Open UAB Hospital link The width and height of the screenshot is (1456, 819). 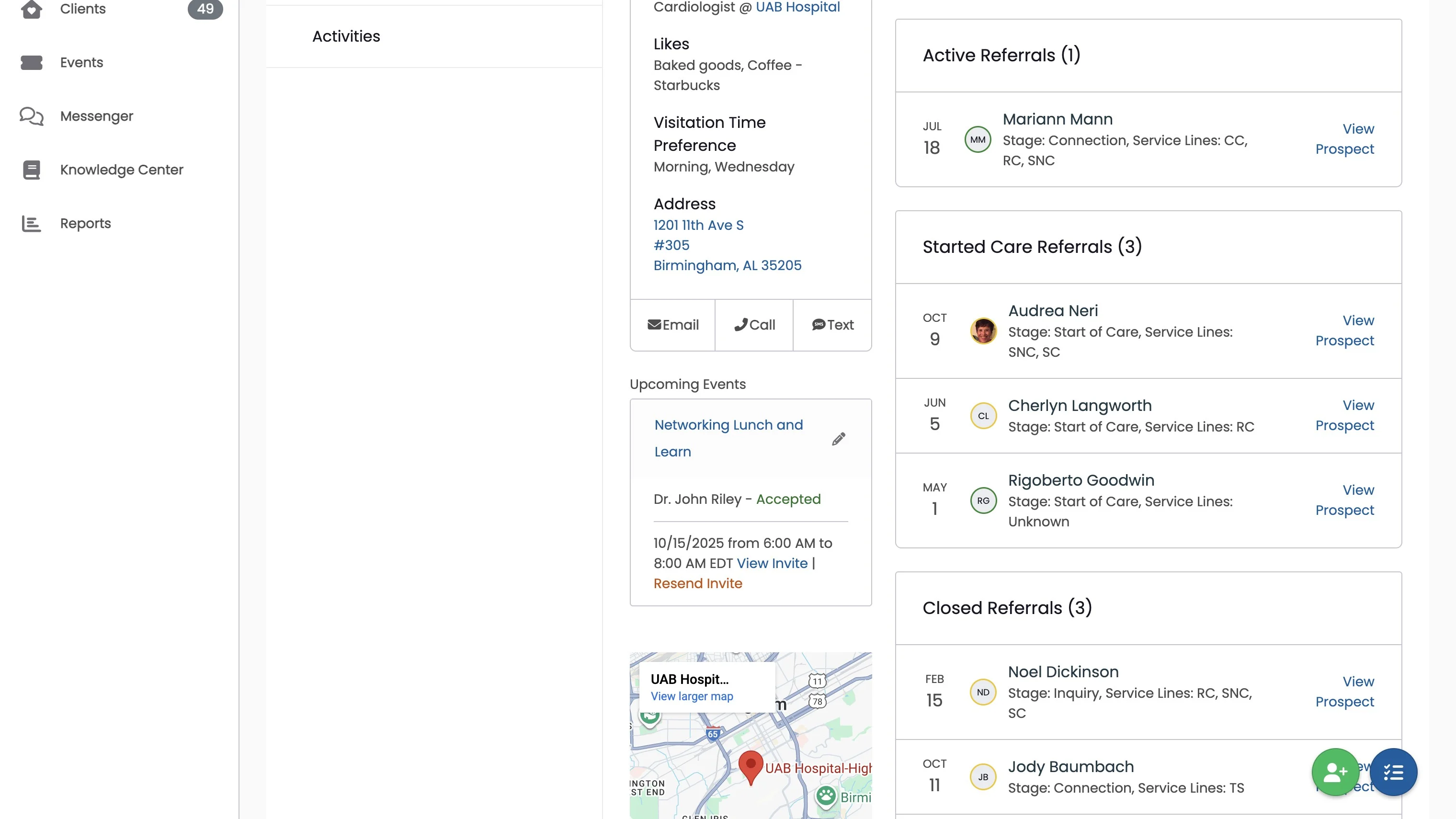tap(797, 7)
